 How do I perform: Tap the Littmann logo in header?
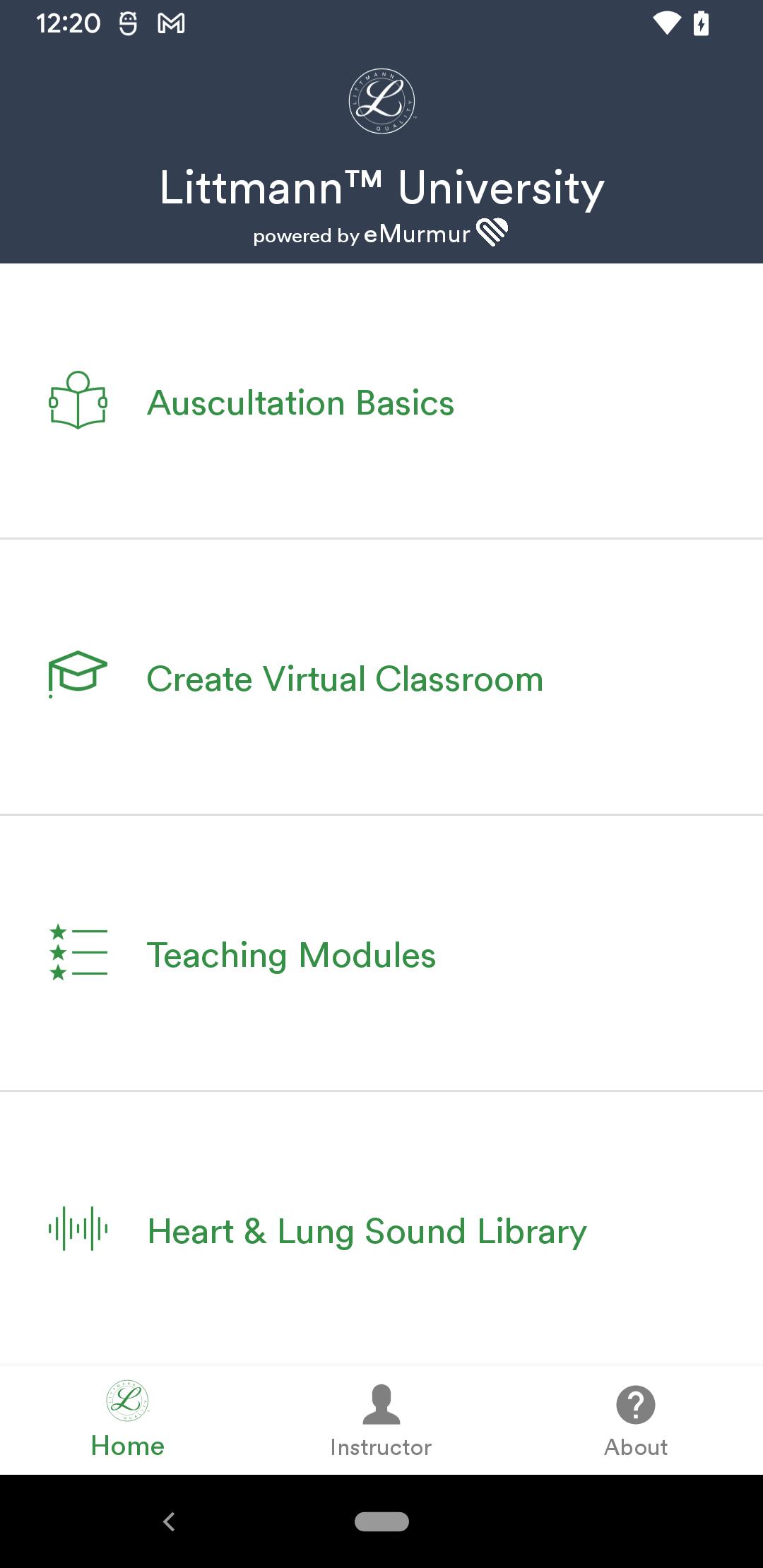pos(381,101)
